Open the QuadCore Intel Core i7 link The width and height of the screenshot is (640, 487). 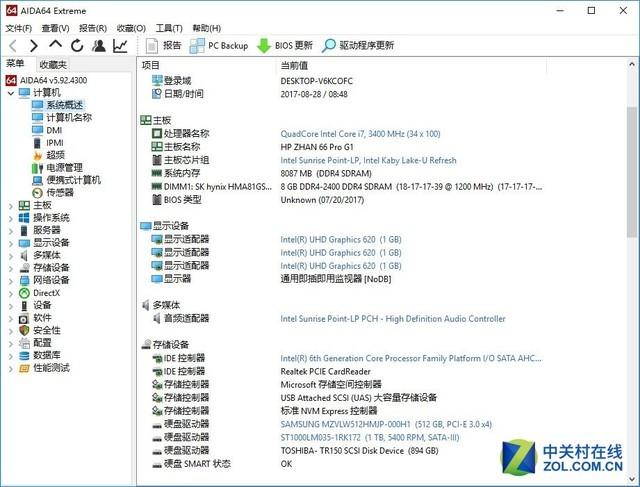360,134
